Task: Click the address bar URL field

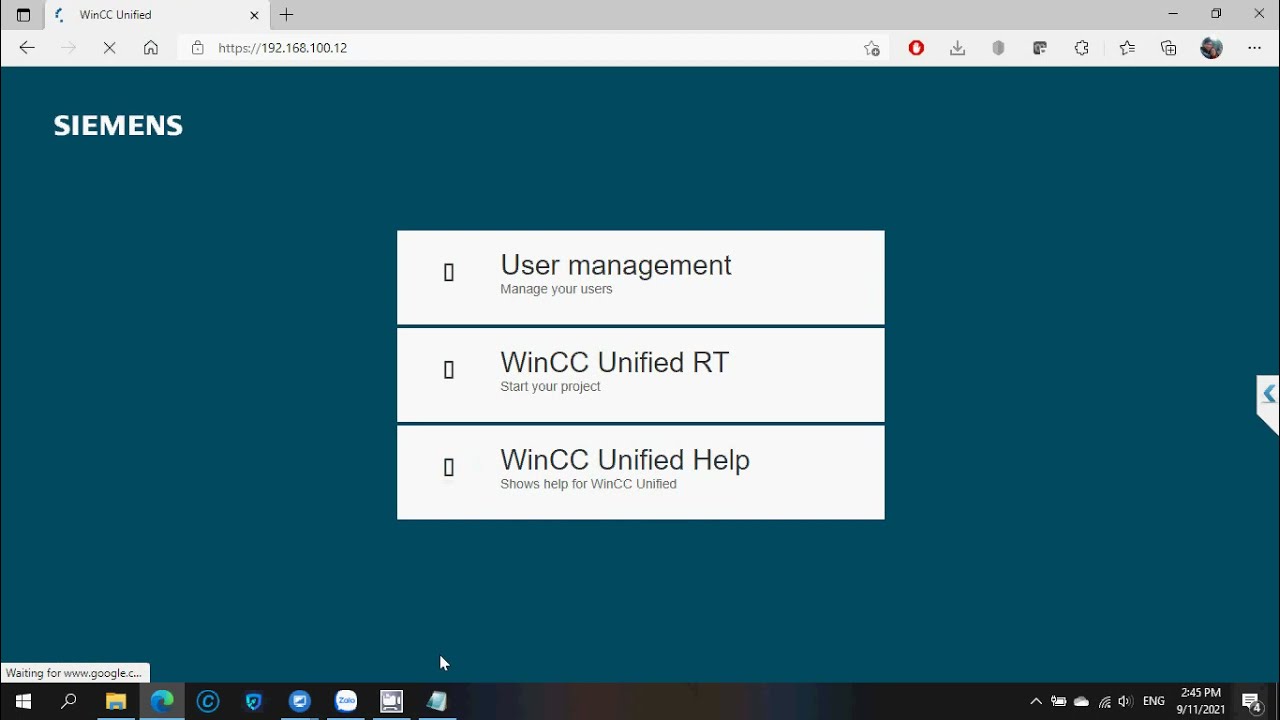Action: point(535,47)
